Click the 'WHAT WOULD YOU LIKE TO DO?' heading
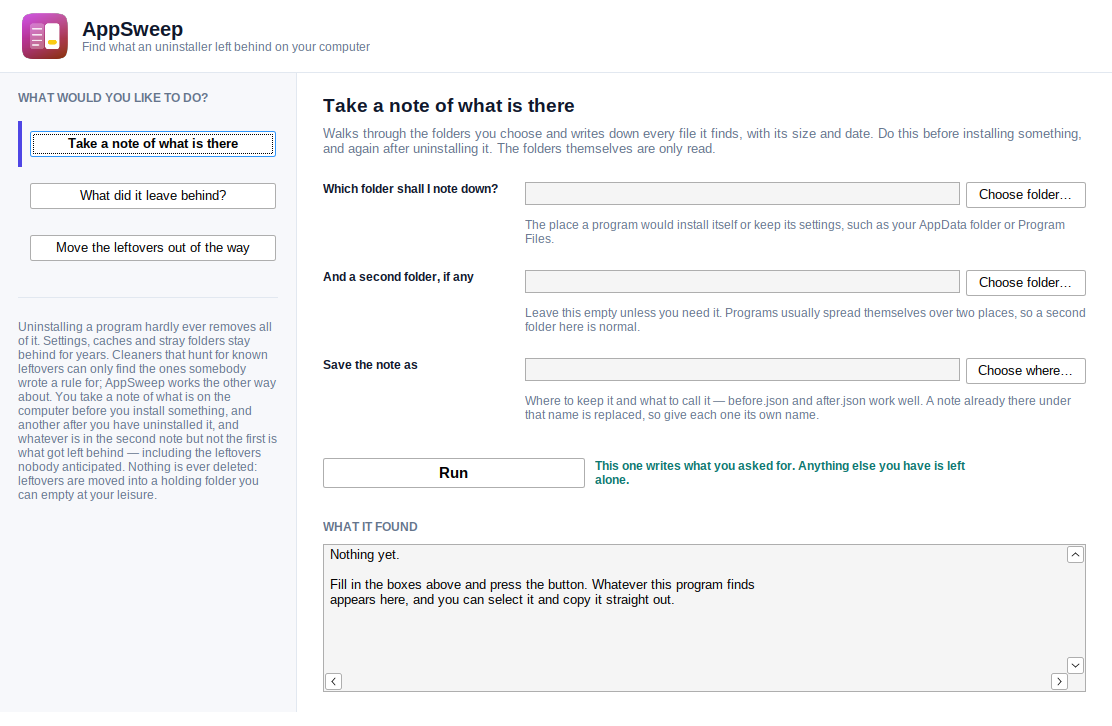The width and height of the screenshot is (1112, 726). click(113, 98)
